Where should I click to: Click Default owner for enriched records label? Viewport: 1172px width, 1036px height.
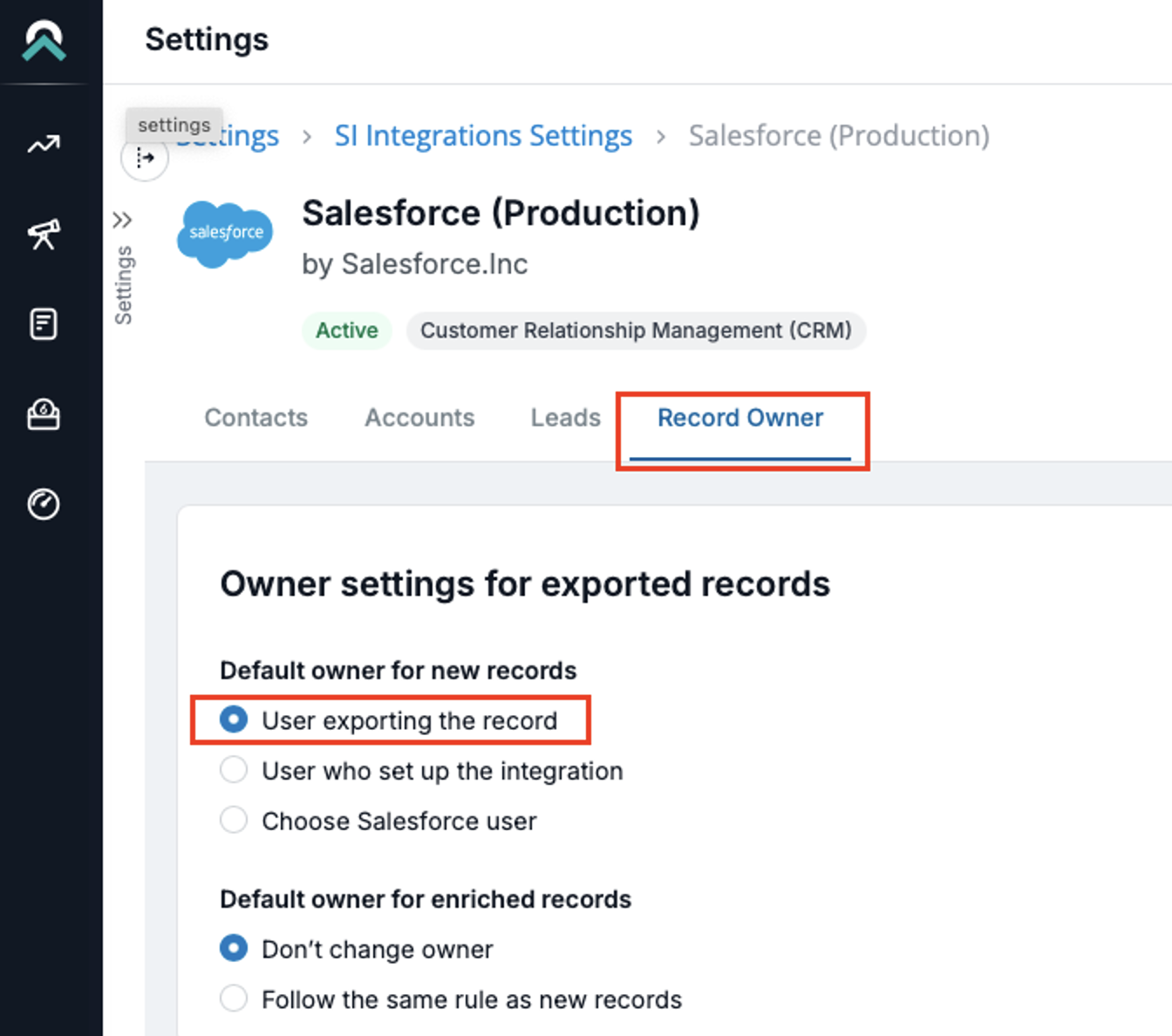tap(426, 899)
